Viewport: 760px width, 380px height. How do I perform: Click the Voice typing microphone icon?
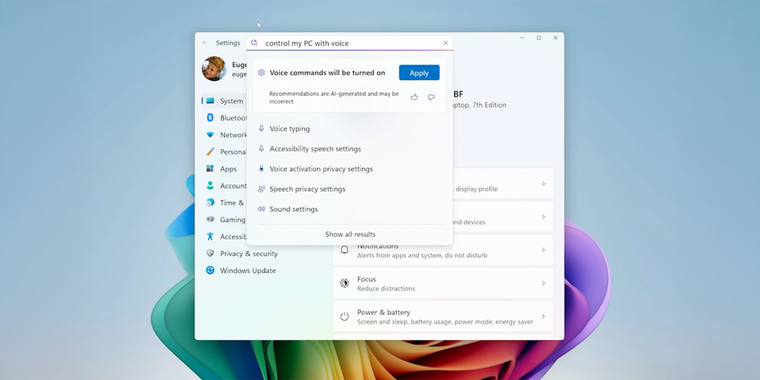pos(261,128)
